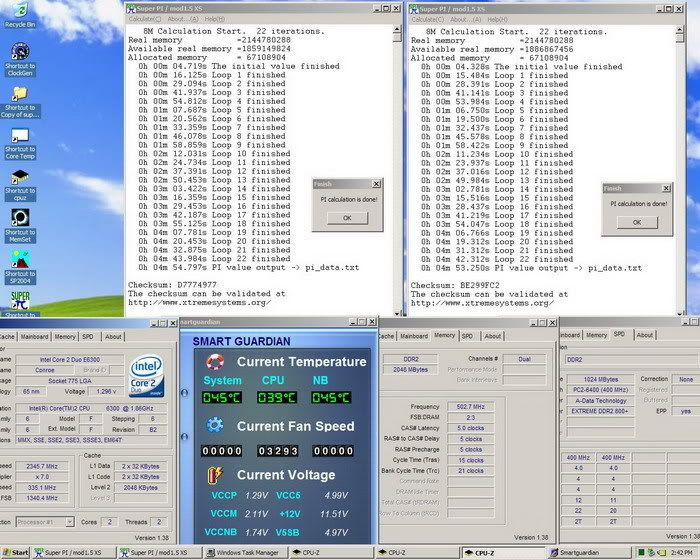Click the scroll-up arrow in the BE299FC2 Super PI window

point(679,30)
